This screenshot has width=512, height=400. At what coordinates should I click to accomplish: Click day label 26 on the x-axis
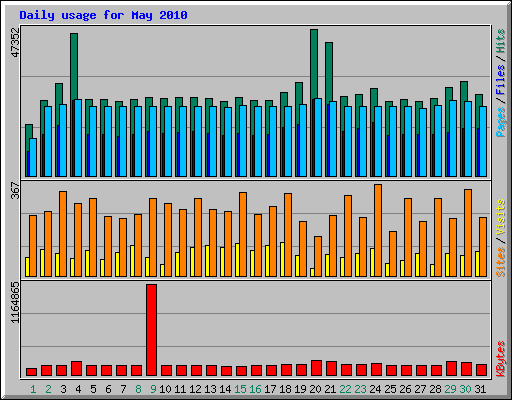click(x=405, y=389)
